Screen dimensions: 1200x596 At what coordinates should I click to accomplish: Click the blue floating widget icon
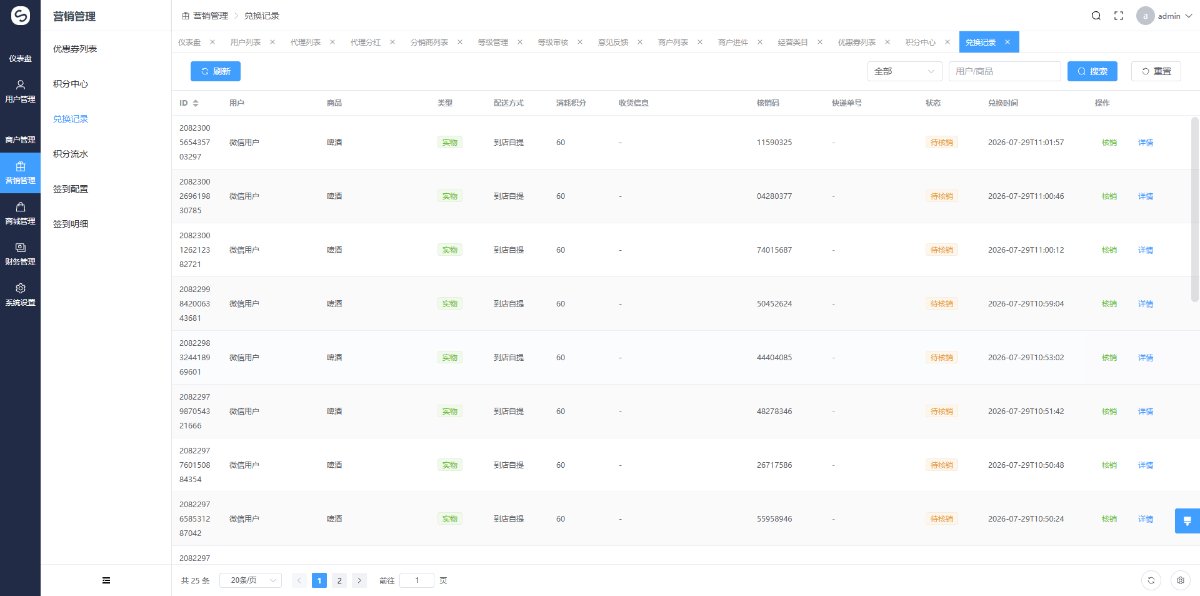pos(1187,520)
